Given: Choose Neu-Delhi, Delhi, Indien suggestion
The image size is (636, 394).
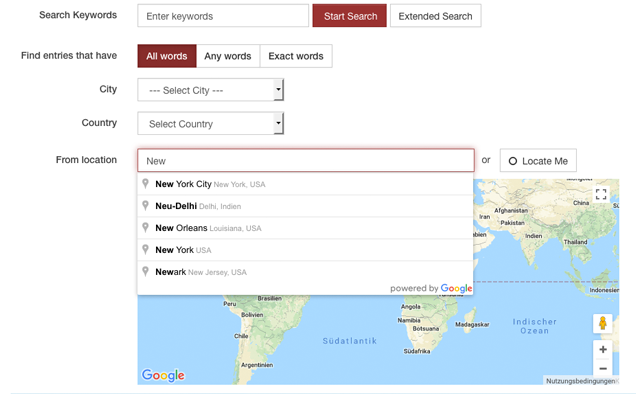Looking at the screenshot, I should point(305,206).
